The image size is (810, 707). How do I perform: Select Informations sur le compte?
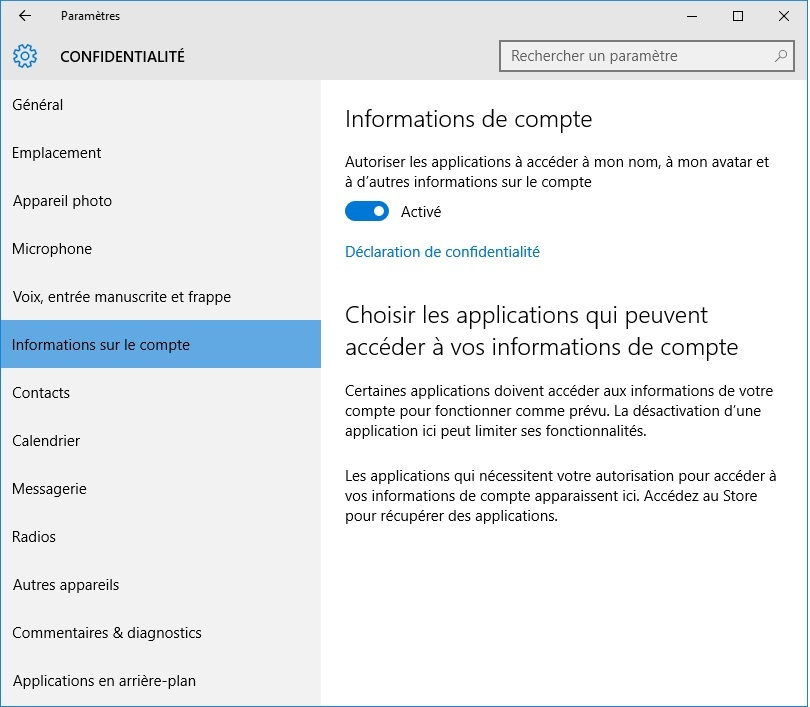161,344
